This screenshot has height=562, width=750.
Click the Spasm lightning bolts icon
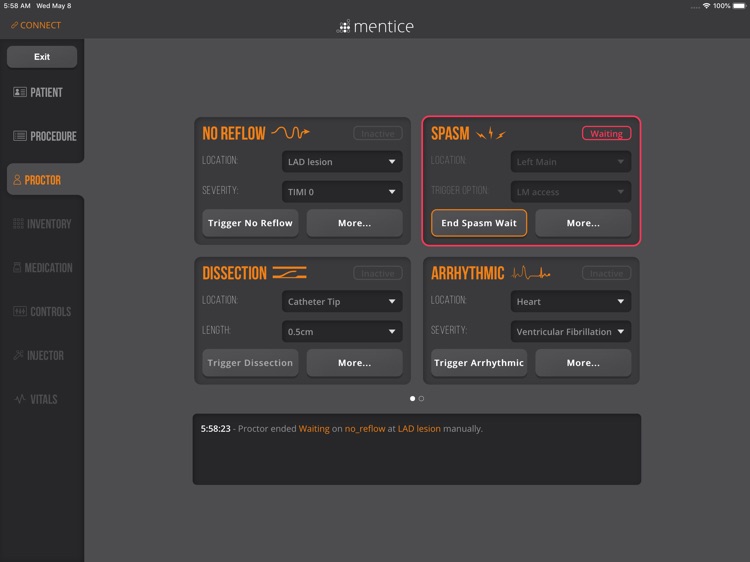point(491,133)
